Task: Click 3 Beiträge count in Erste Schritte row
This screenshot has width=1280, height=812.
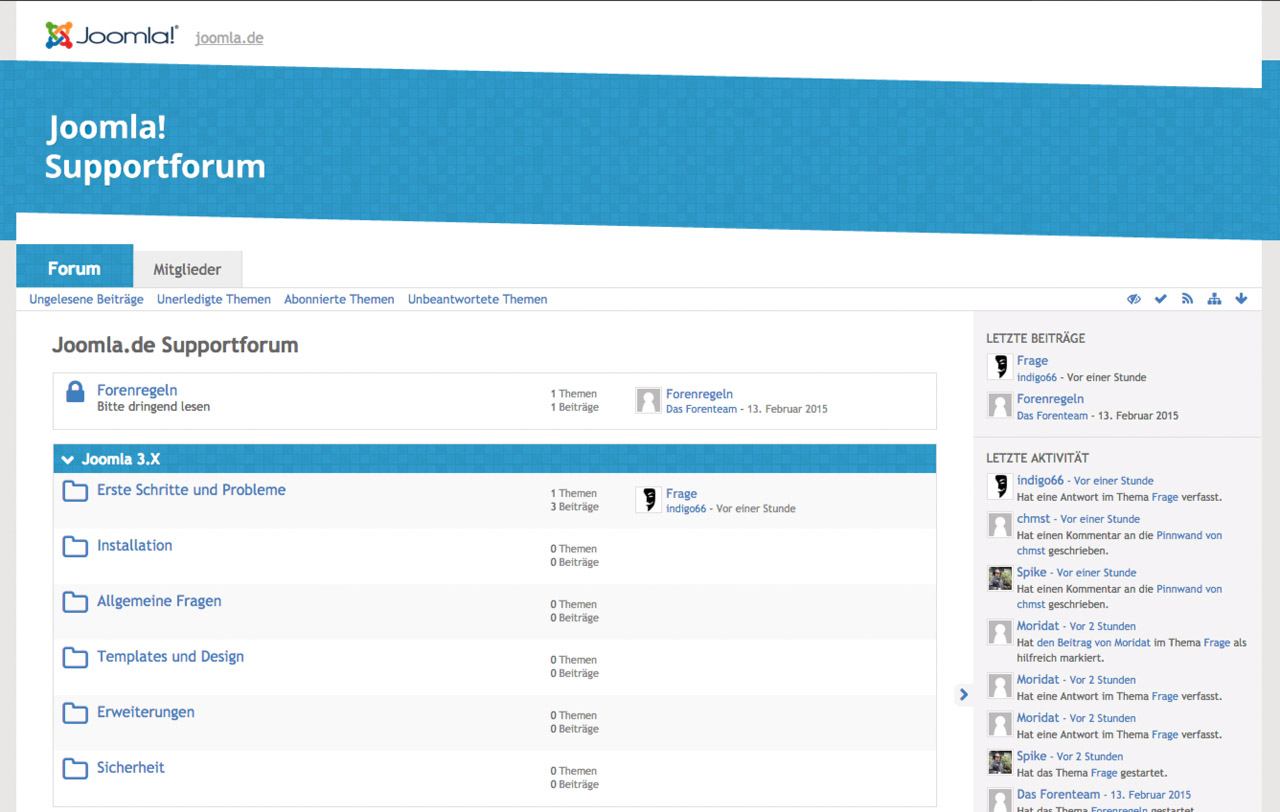Action: pos(574,507)
